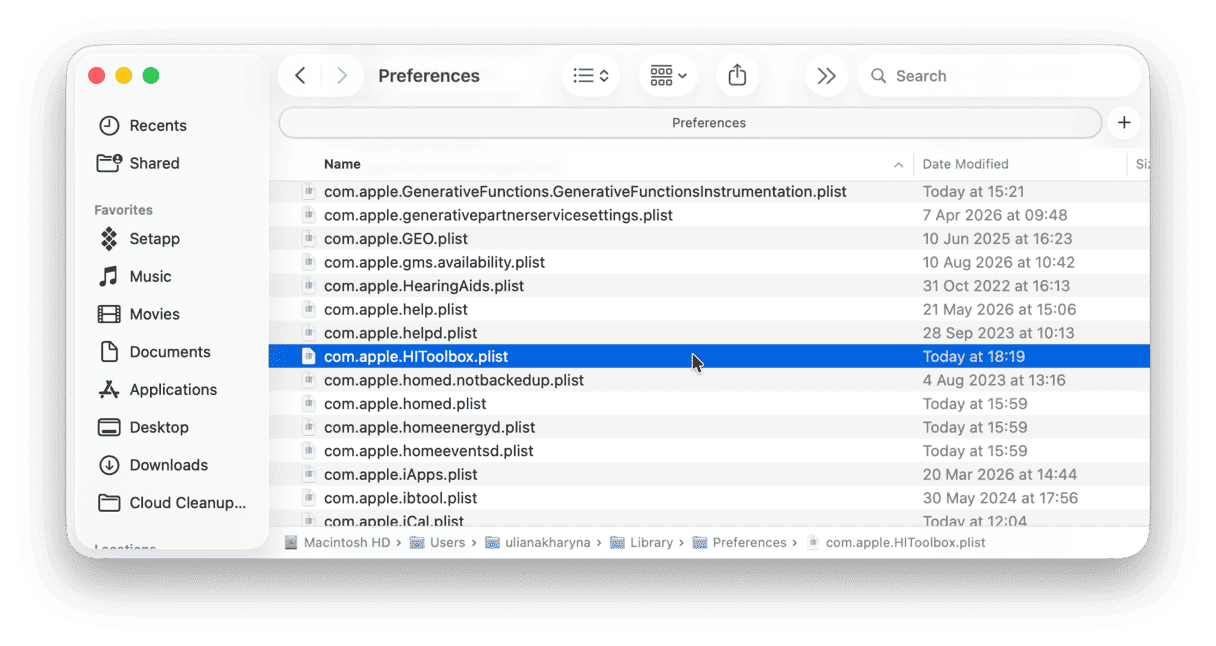Open the Cloud Cleanup folder in sidebar
Viewport: 1216px width, 646px height.
point(171,503)
